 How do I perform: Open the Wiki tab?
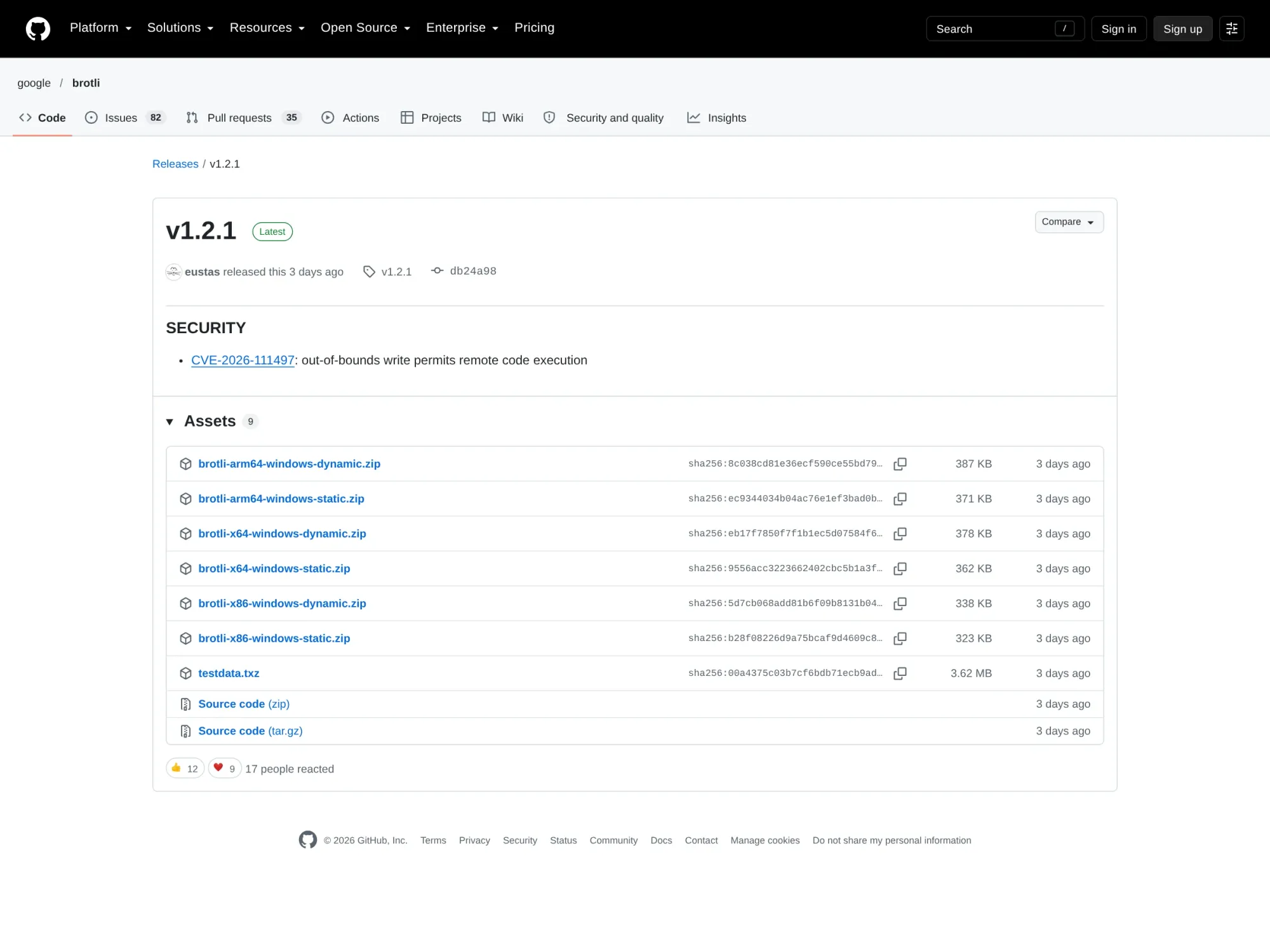click(x=503, y=117)
